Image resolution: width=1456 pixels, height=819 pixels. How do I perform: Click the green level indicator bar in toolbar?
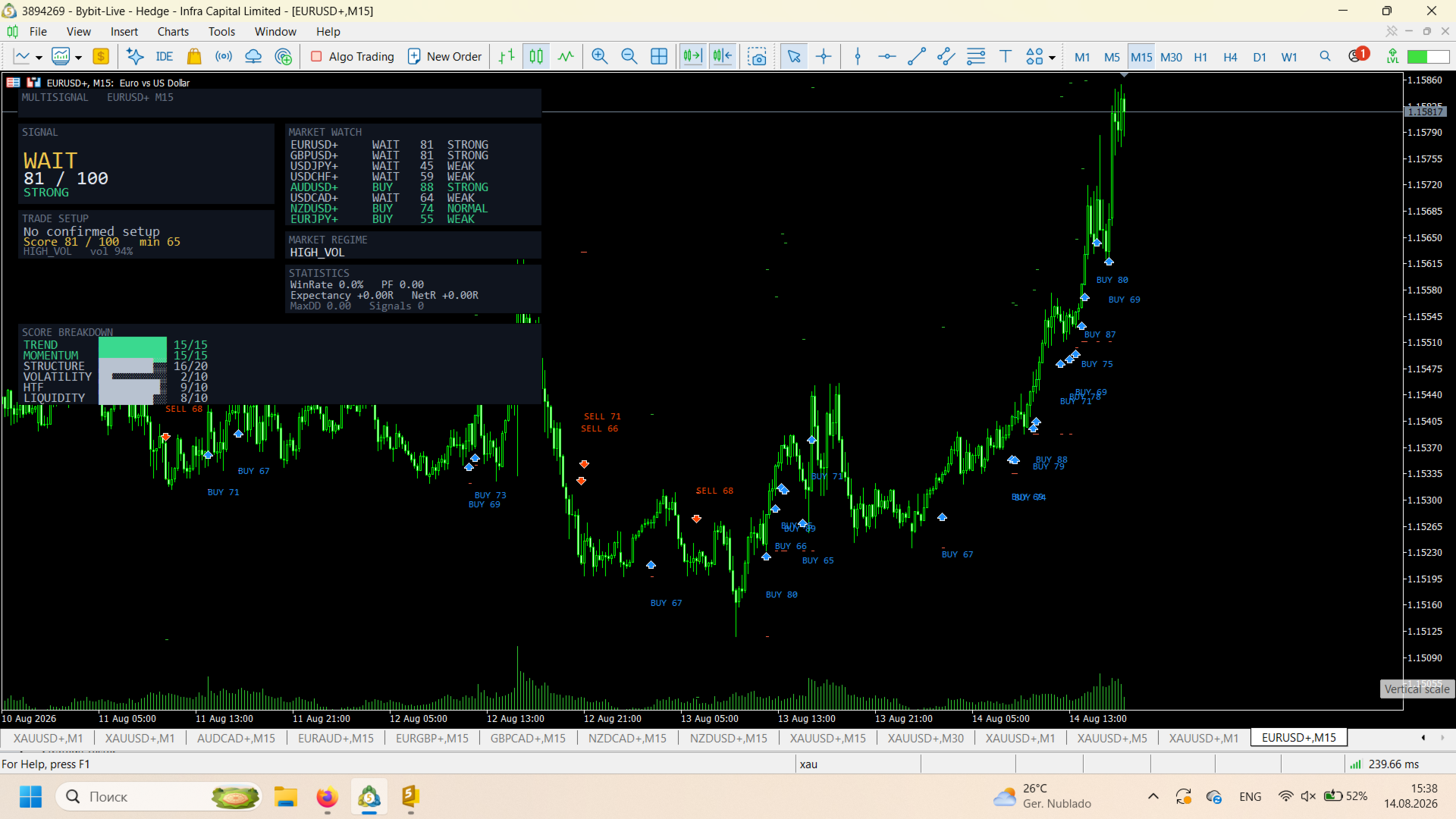pos(1428,57)
